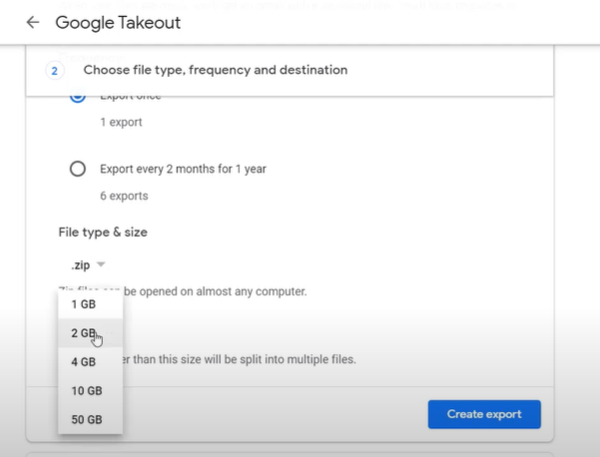The height and width of the screenshot is (457, 600).
Task: Choose 1 GB from the size list
Action: [84, 304]
